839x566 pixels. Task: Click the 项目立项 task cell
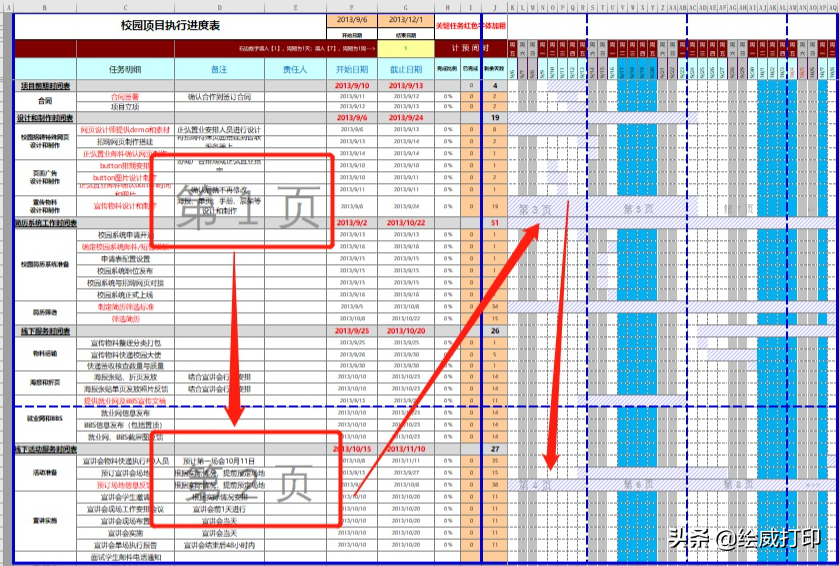click(x=125, y=106)
